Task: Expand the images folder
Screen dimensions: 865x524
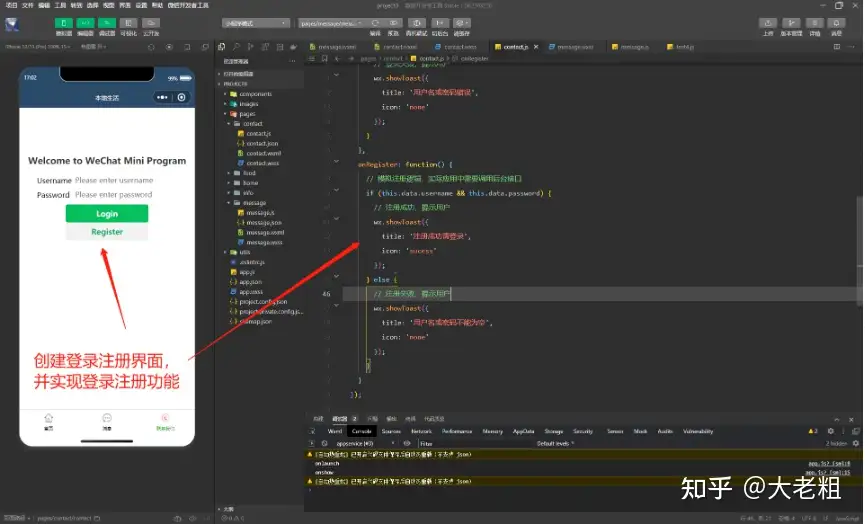Action: (244, 104)
